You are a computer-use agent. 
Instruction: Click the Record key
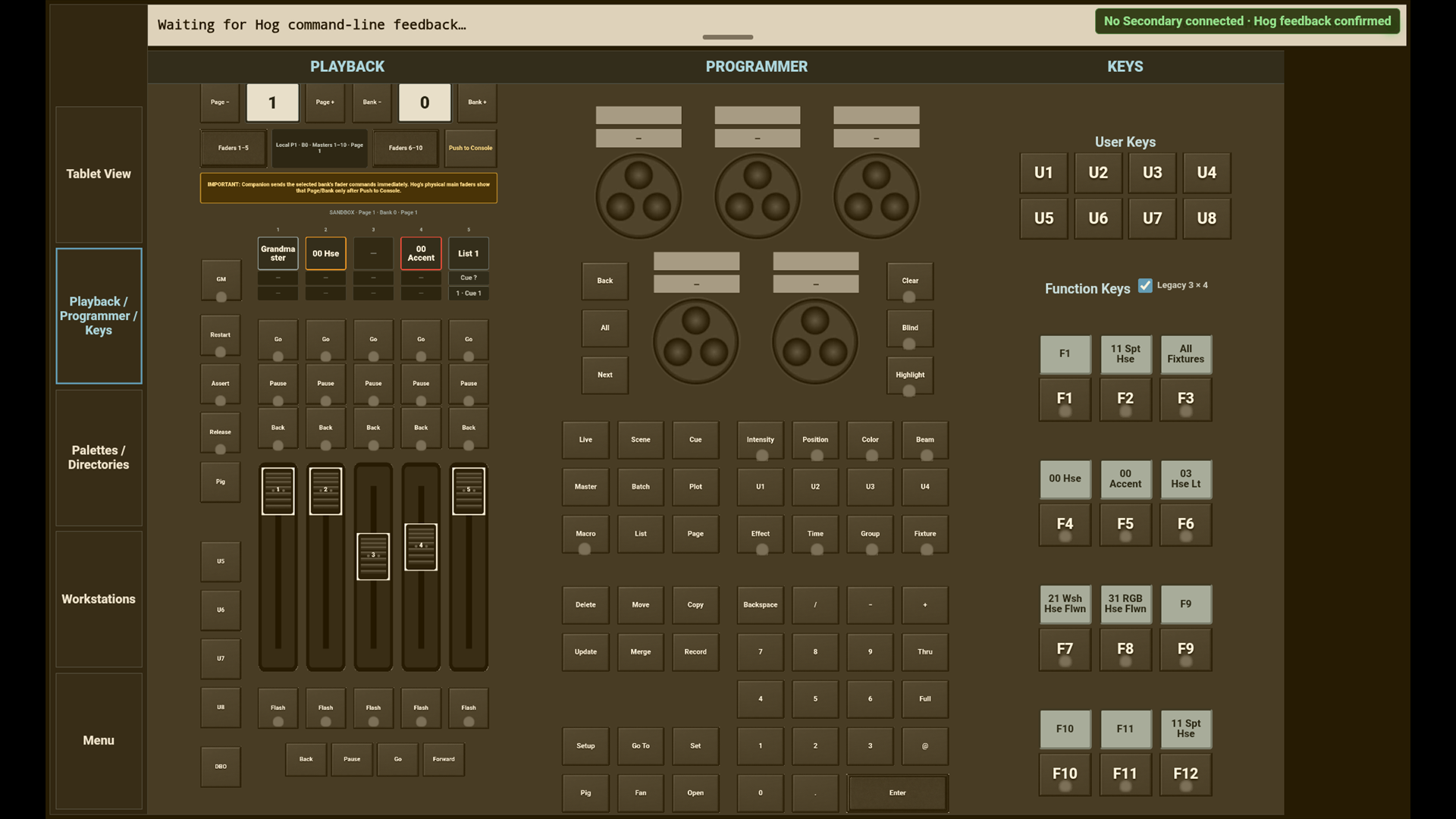coord(695,652)
